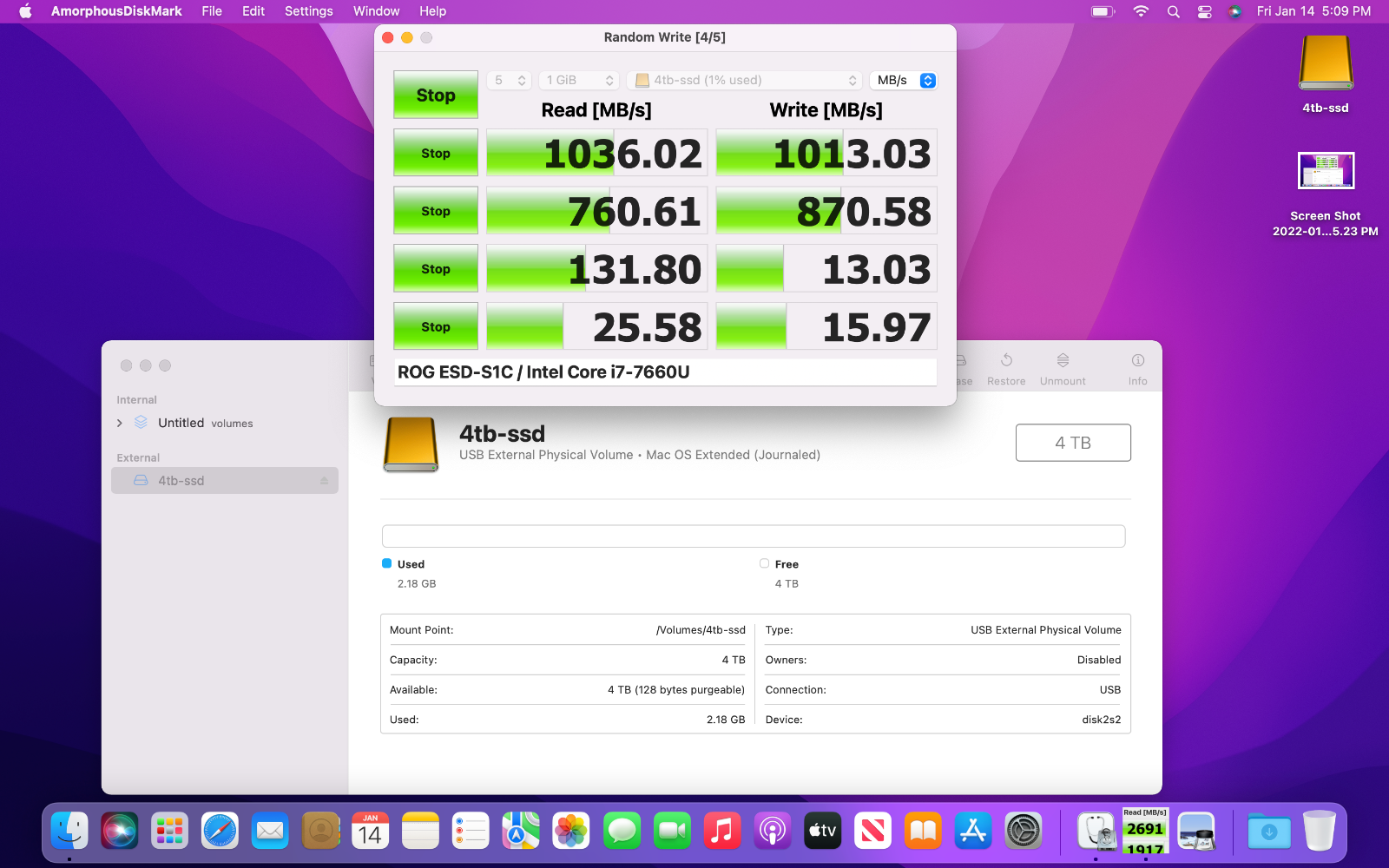Click the large 4tb-ssd drive icon in Disk Utility

click(x=411, y=444)
